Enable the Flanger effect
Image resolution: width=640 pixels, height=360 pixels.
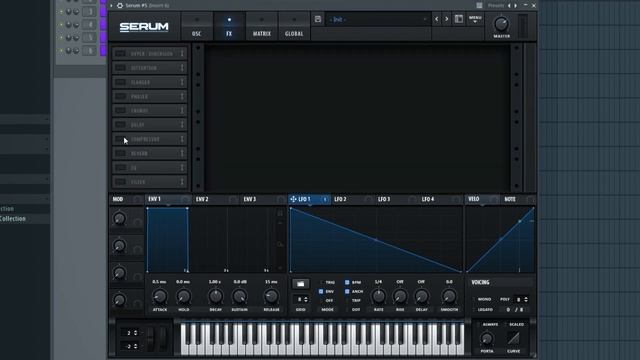click(120, 82)
